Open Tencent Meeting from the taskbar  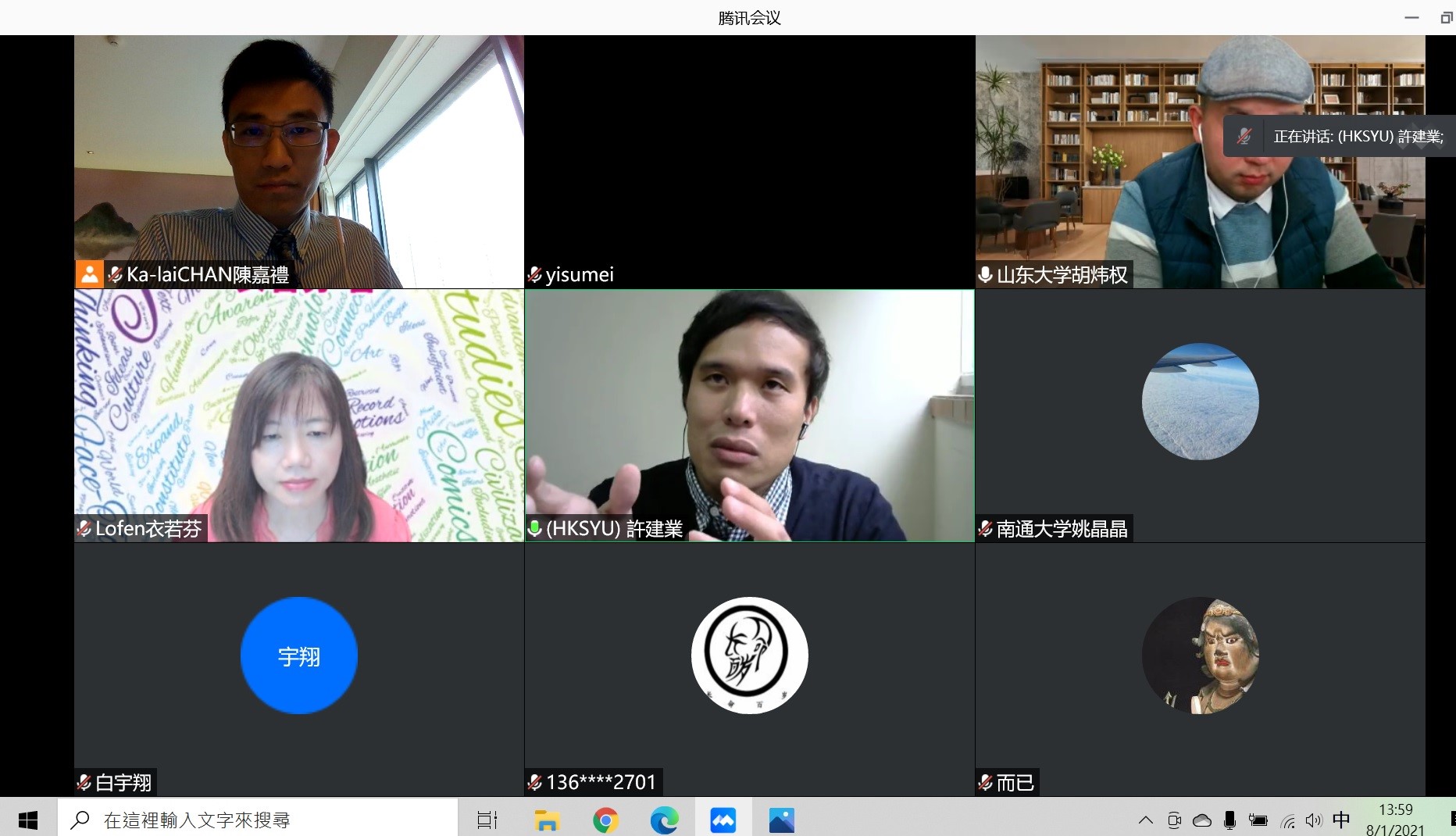[x=723, y=820]
